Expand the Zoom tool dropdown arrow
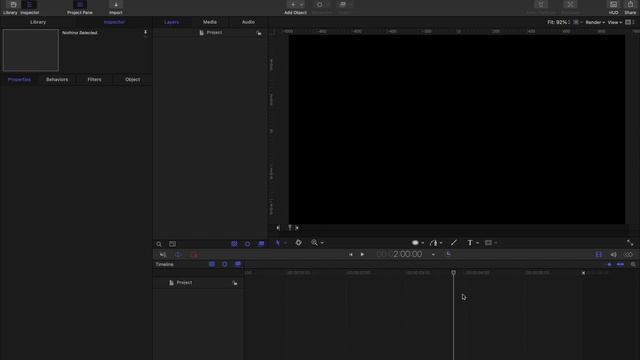The image size is (640, 360). (322, 243)
